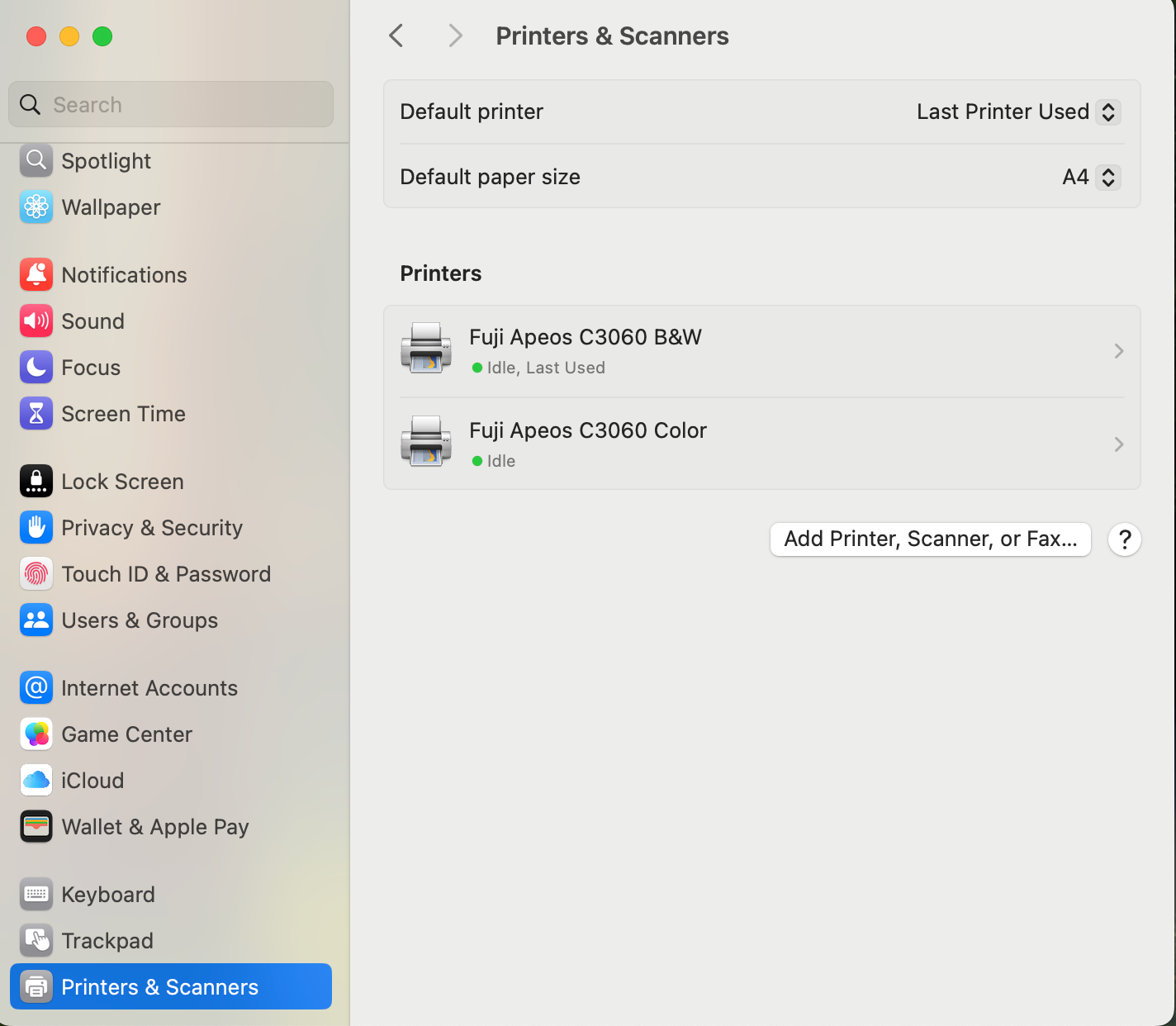Image resolution: width=1176 pixels, height=1026 pixels.
Task: Click the Printers & Scanners sidebar printer icon
Action: tap(36, 987)
